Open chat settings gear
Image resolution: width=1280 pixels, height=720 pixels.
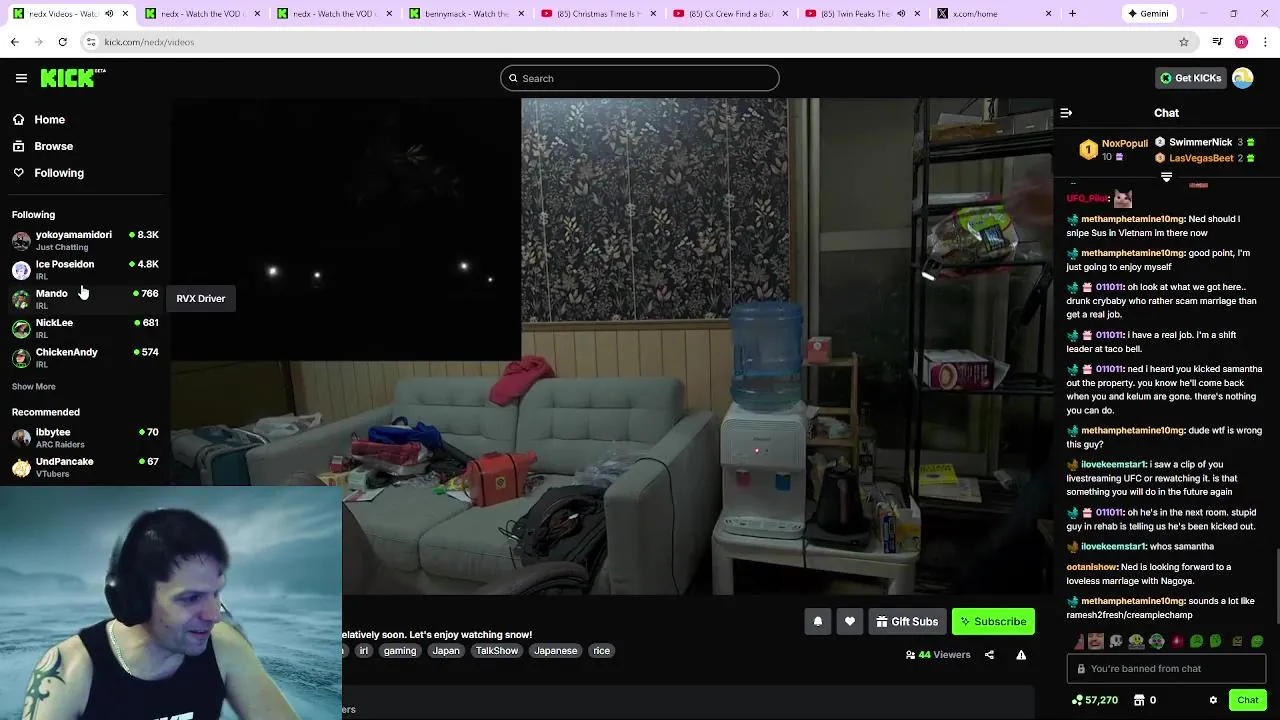click(x=1213, y=700)
